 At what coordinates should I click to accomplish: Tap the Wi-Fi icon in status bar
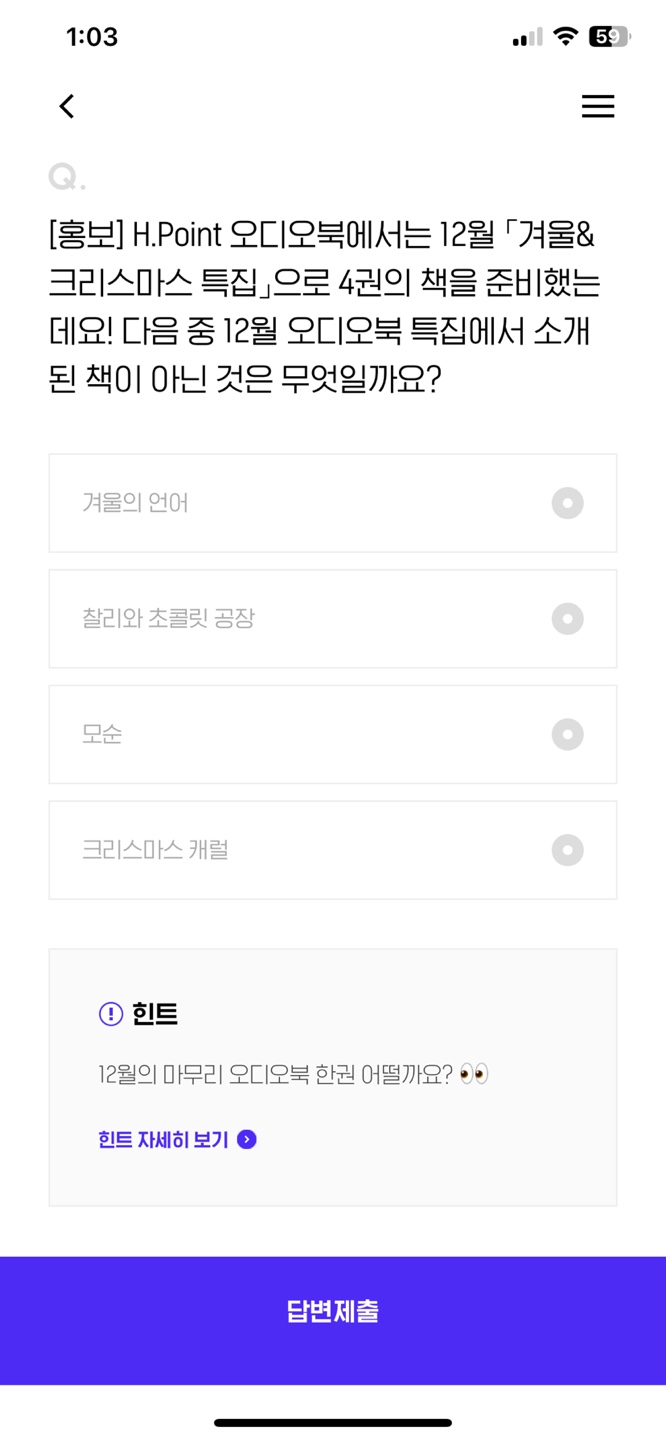point(565,37)
